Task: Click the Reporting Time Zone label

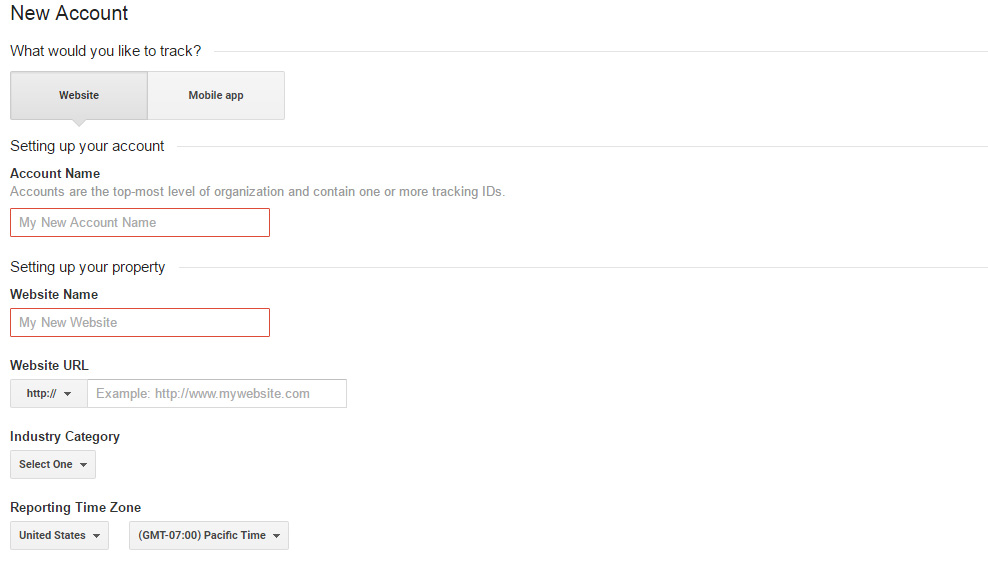Action: [x=75, y=508]
